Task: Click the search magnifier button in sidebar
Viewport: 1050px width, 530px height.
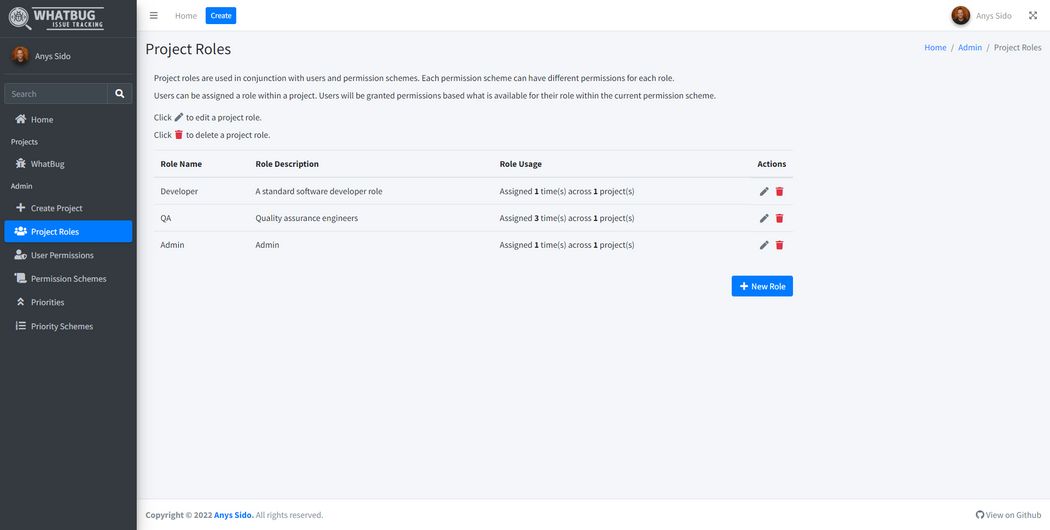Action: (x=120, y=94)
